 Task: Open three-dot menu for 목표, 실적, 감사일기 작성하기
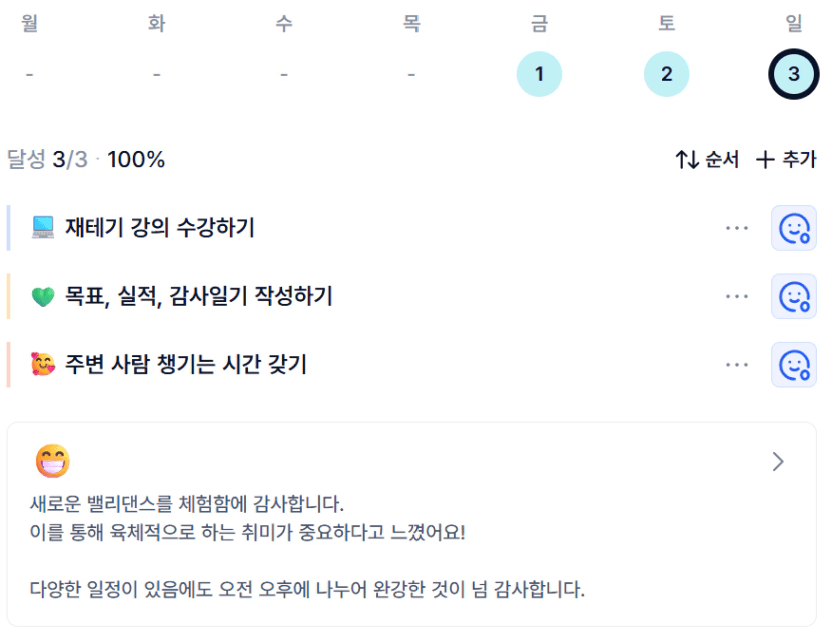pyautogui.click(x=736, y=296)
